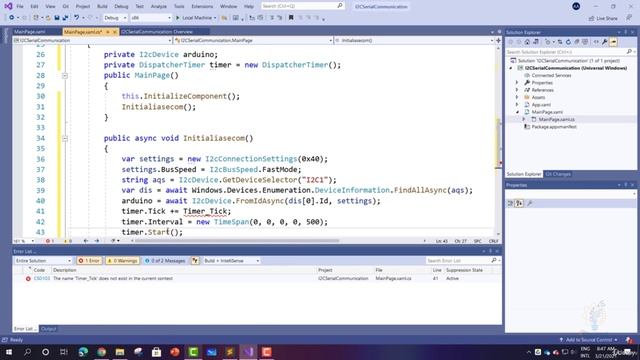Click the Refresh icon in Solution Explorer
640x360 pixels.
point(568,42)
